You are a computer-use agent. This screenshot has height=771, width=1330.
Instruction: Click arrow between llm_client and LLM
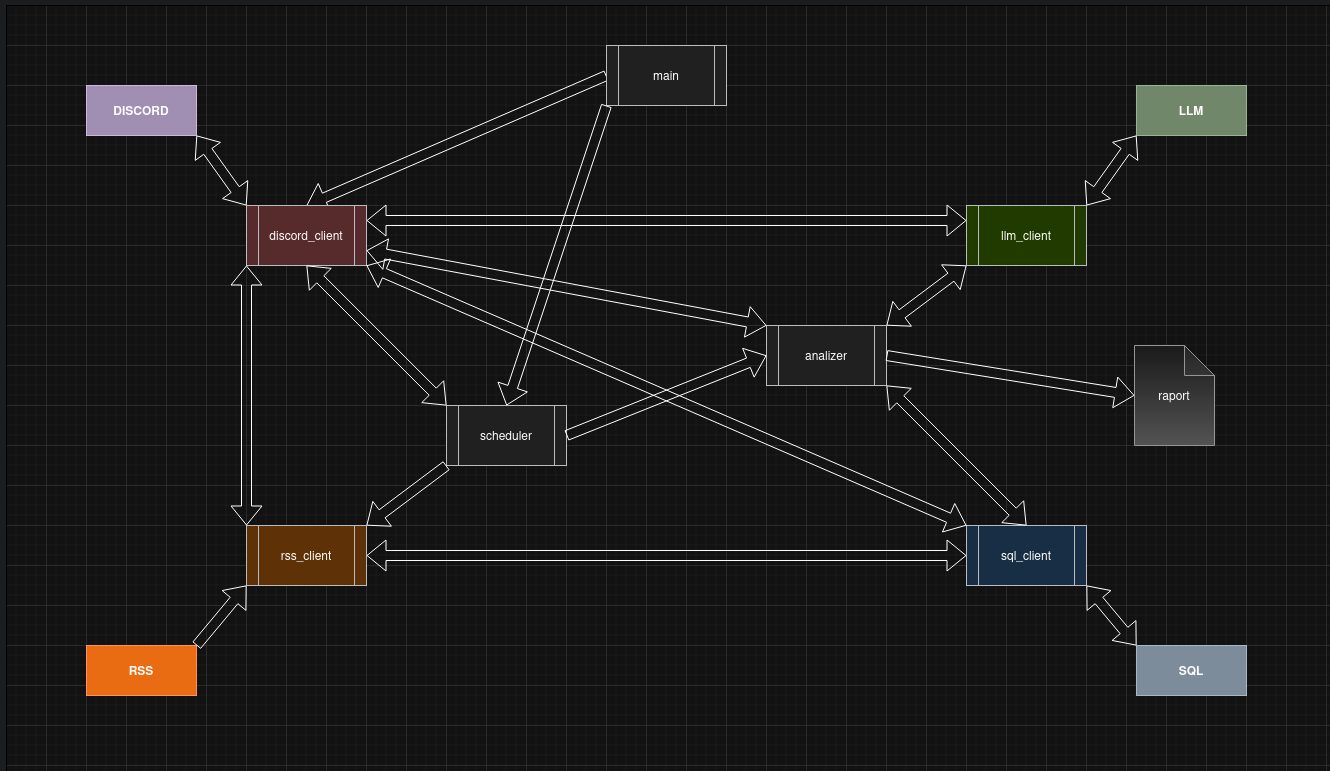point(1112,168)
